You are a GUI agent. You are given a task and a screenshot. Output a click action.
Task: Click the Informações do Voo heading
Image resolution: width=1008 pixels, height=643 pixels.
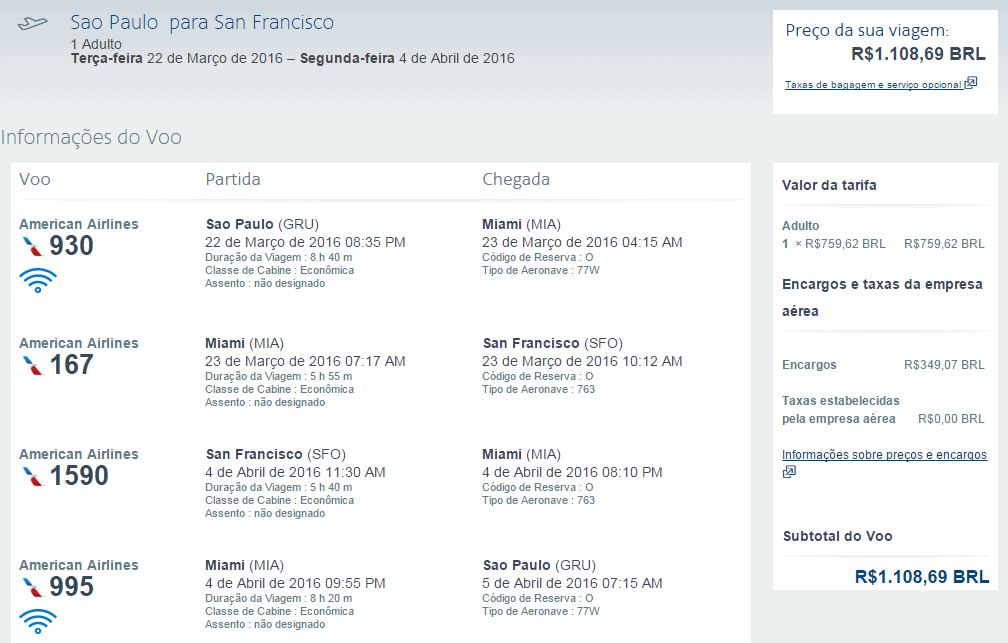click(91, 137)
